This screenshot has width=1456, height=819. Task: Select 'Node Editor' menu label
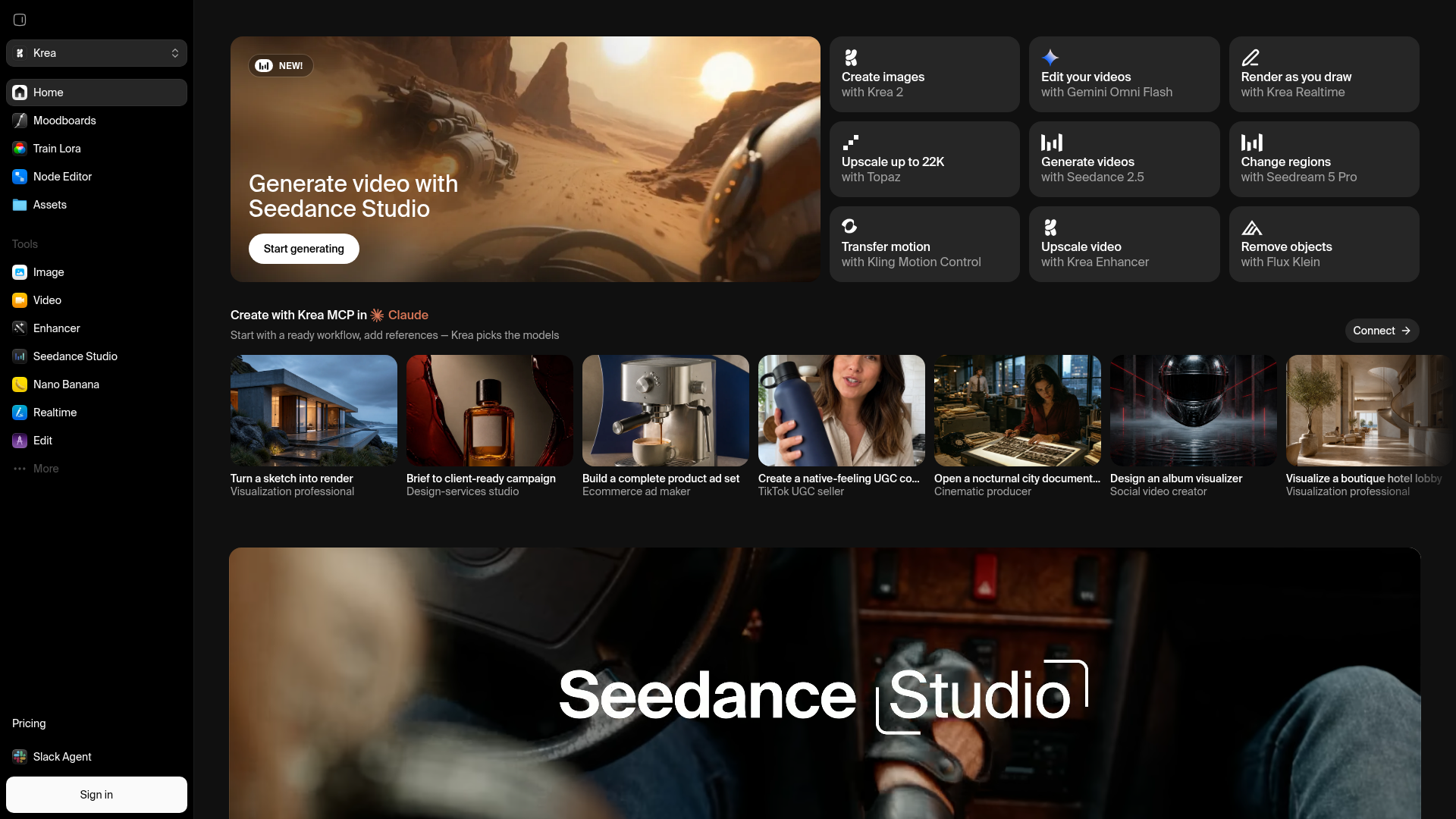click(x=62, y=177)
